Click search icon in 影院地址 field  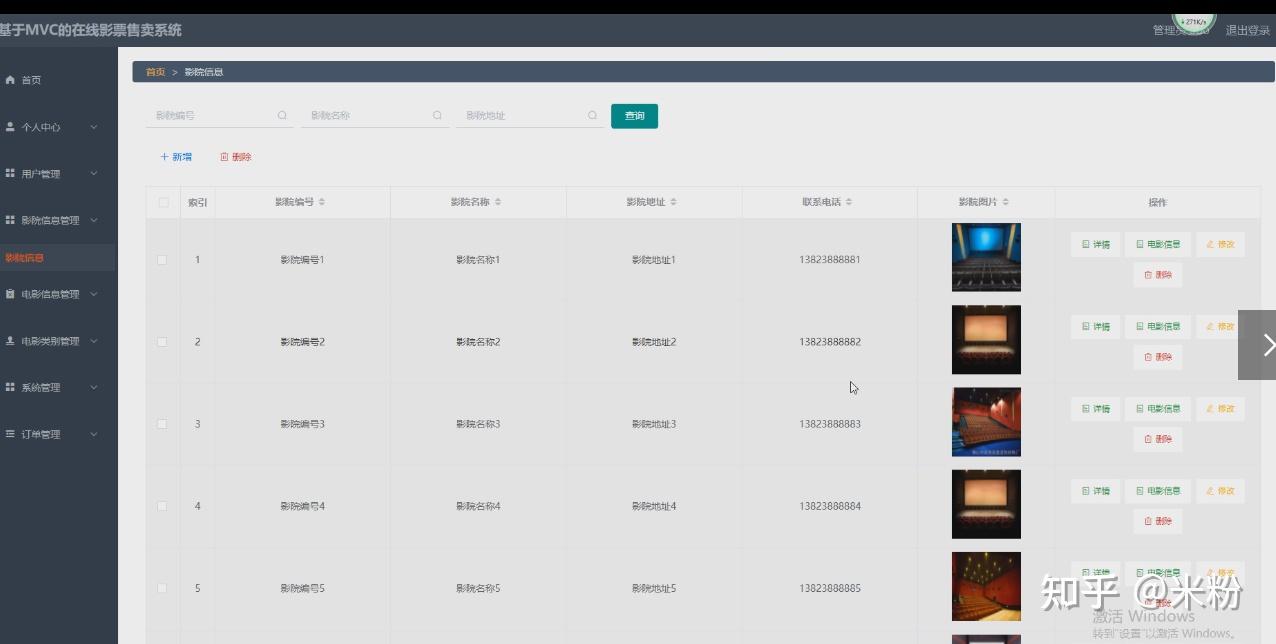(592, 116)
